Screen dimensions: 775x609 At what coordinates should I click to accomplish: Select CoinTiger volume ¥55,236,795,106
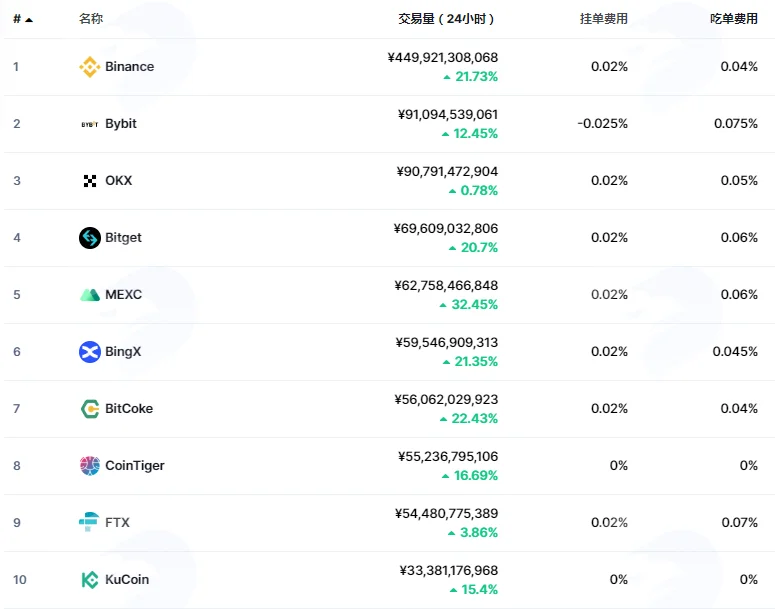pos(448,456)
